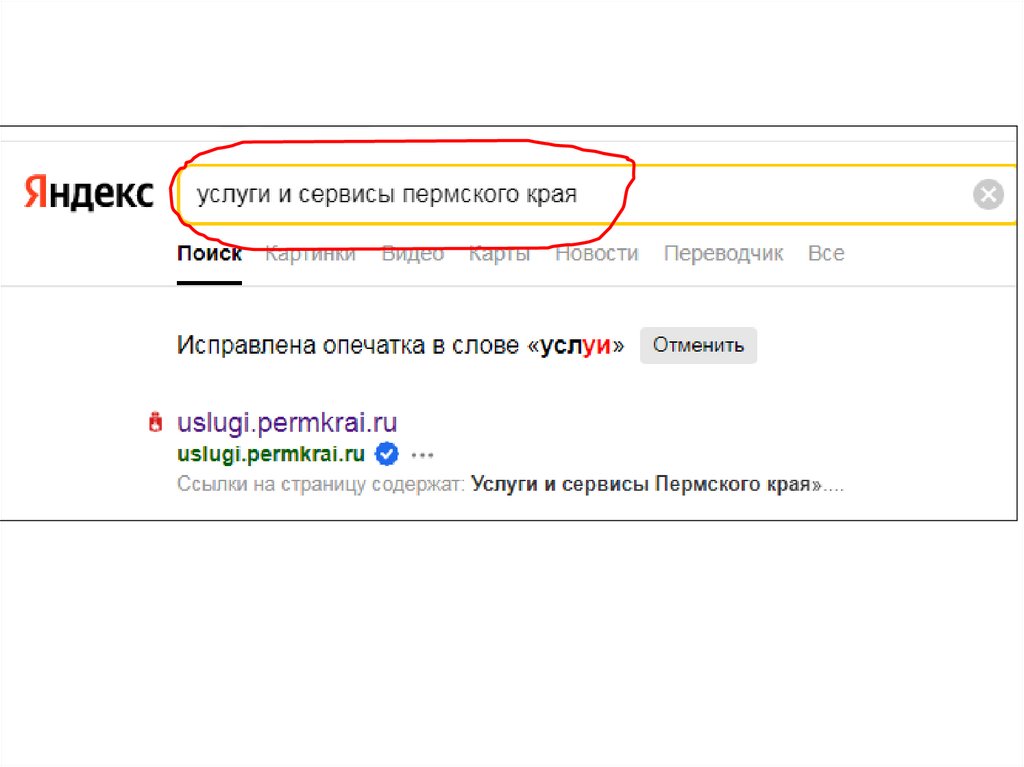The image size is (1024, 767).
Task: Clear the search field with the X icon
Action: point(988,194)
